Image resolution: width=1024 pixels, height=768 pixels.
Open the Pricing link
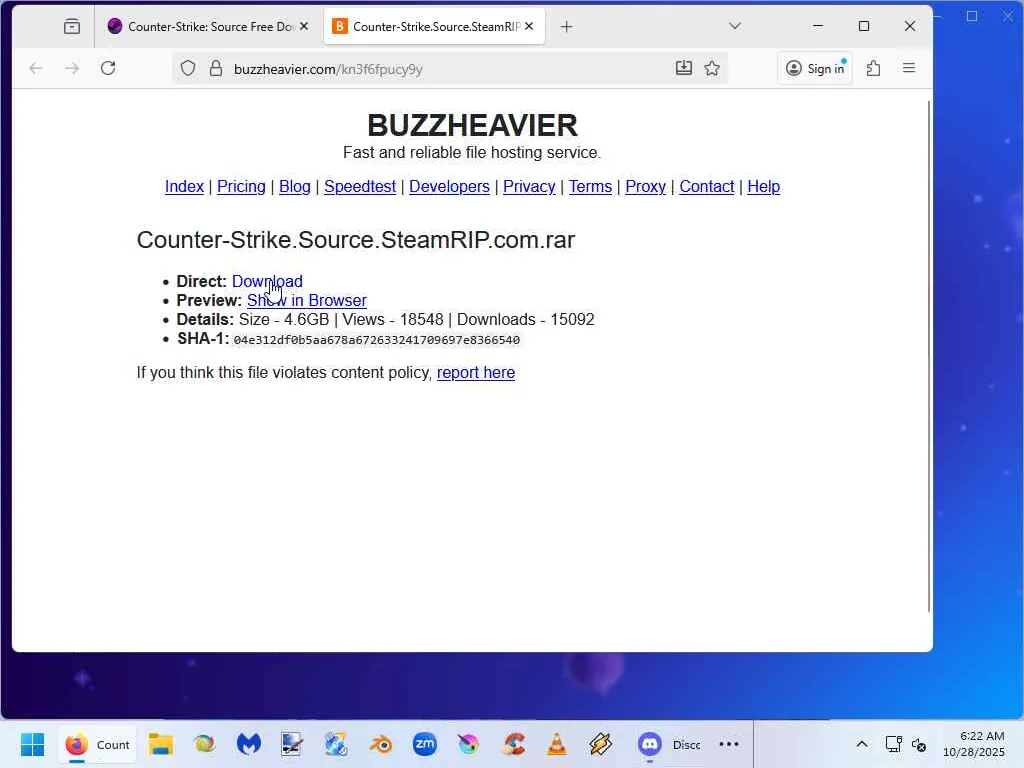[241, 187]
